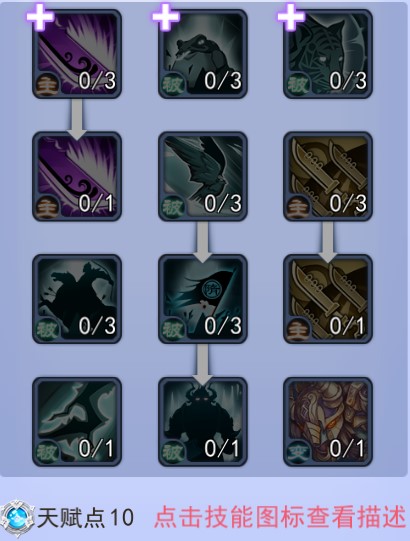
Task: Click the 天赋点 10 counter label
Action: [86, 518]
